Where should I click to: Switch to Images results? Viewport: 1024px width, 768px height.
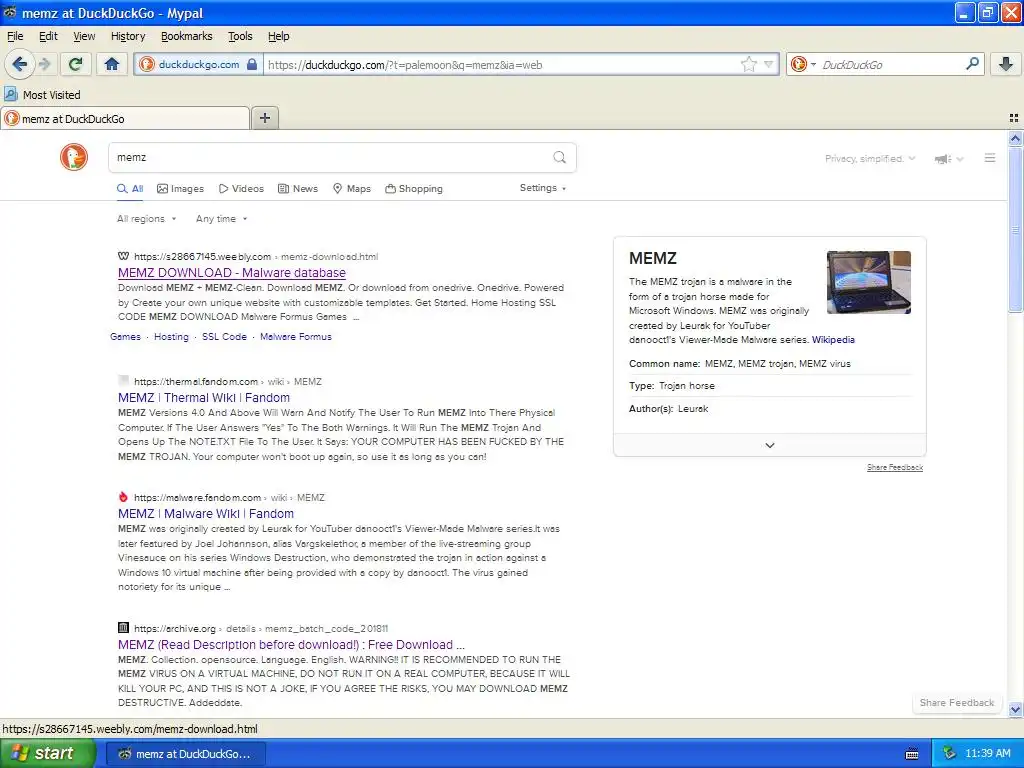pos(180,189)
